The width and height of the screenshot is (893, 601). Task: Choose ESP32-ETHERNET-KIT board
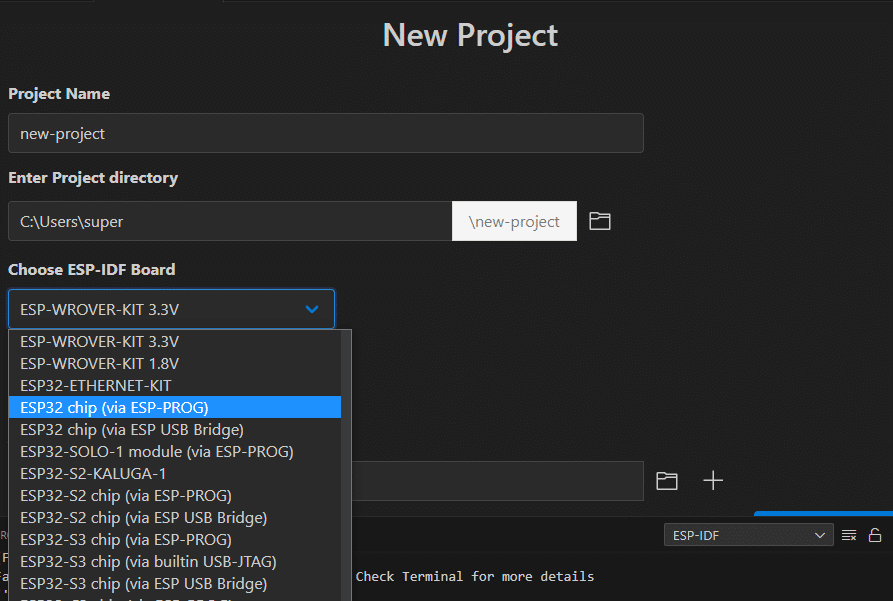coord(175,386)
